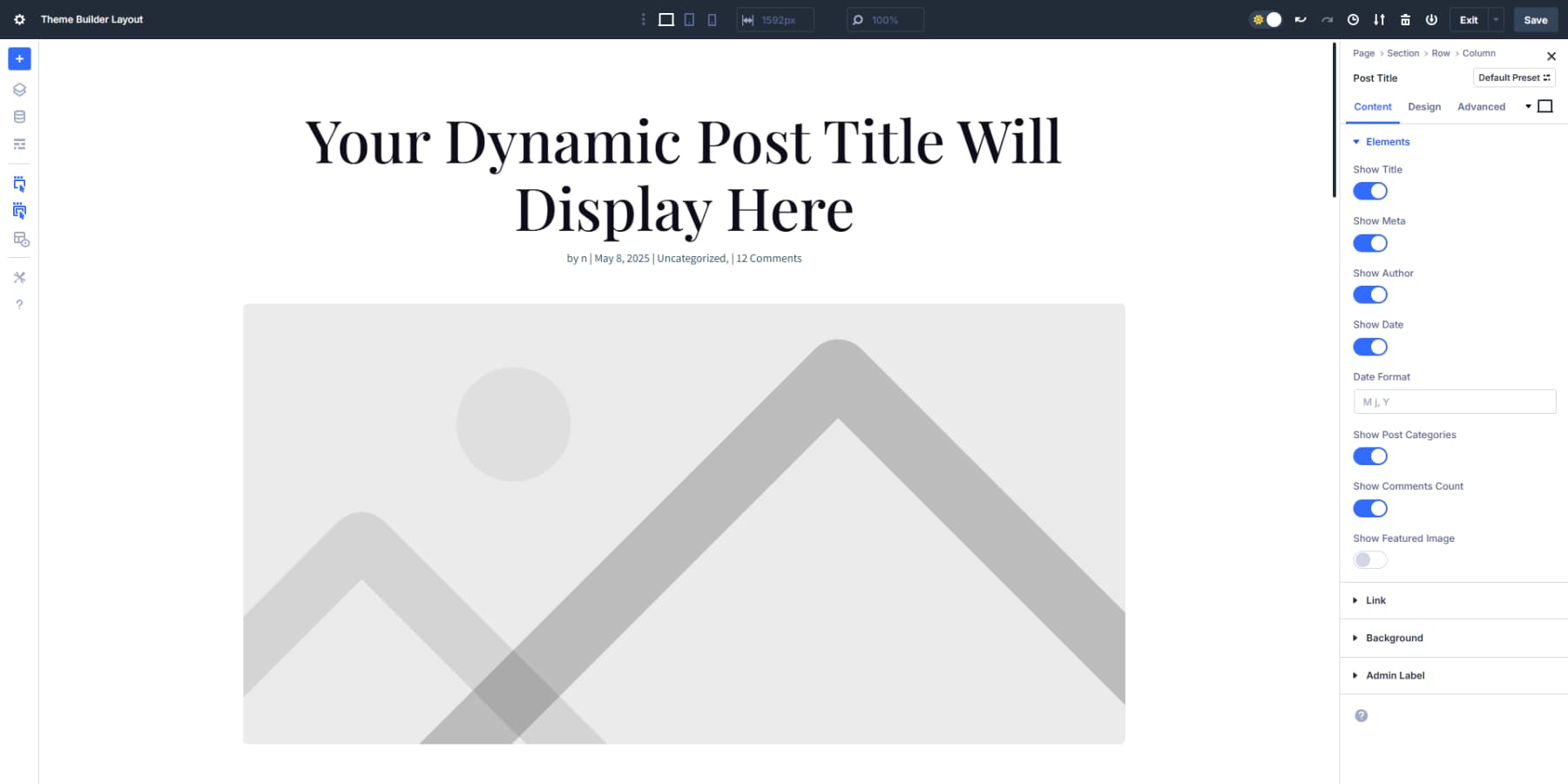The height and width of the screenshot is (784, 1568).
Task: Open the portability import/export arrows icon
Action: (1379, 19)
